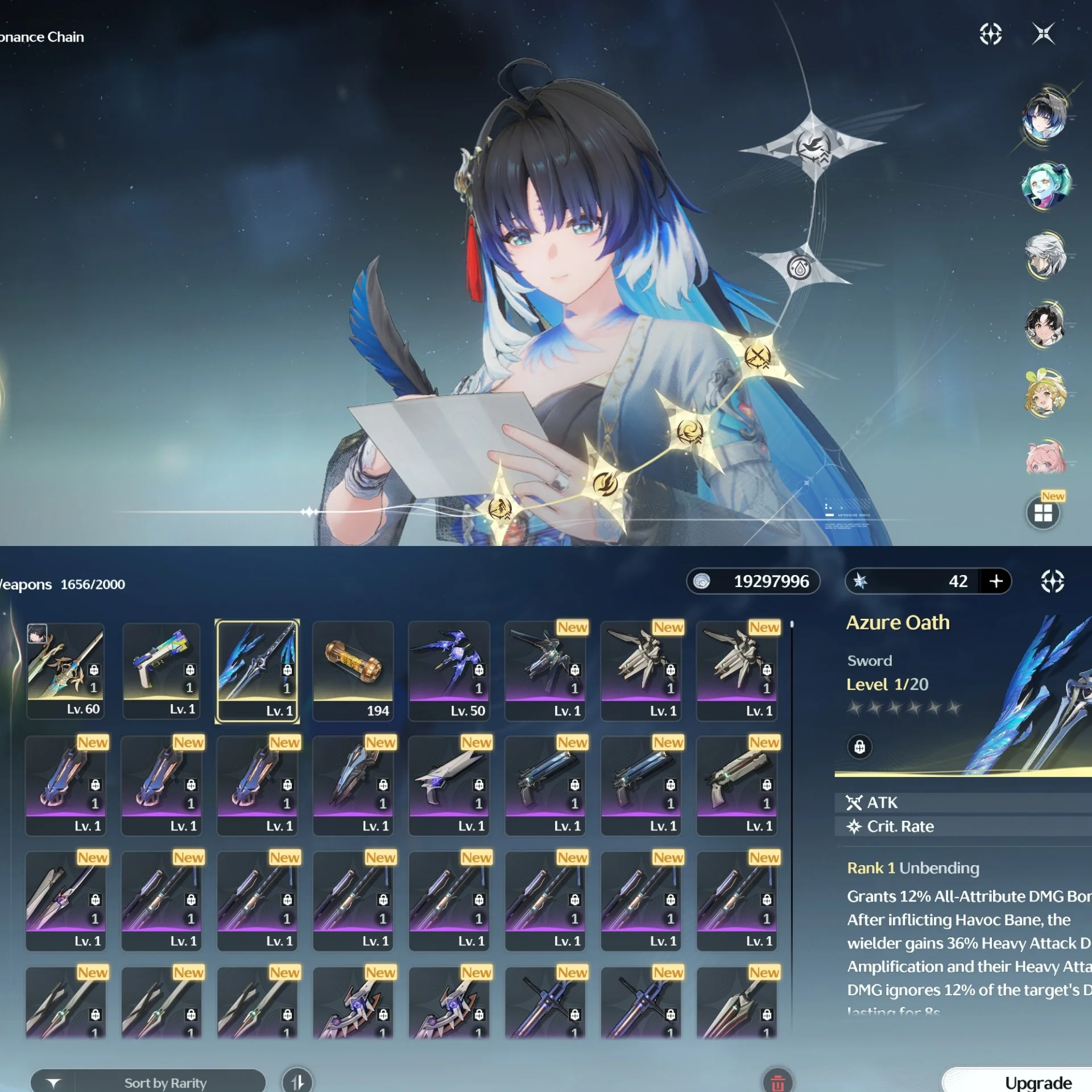Image resolution: width=1092 pixels, height=1092 pixels.
Task: Select the tube item with count 194
Action: [x=353, y=671]
